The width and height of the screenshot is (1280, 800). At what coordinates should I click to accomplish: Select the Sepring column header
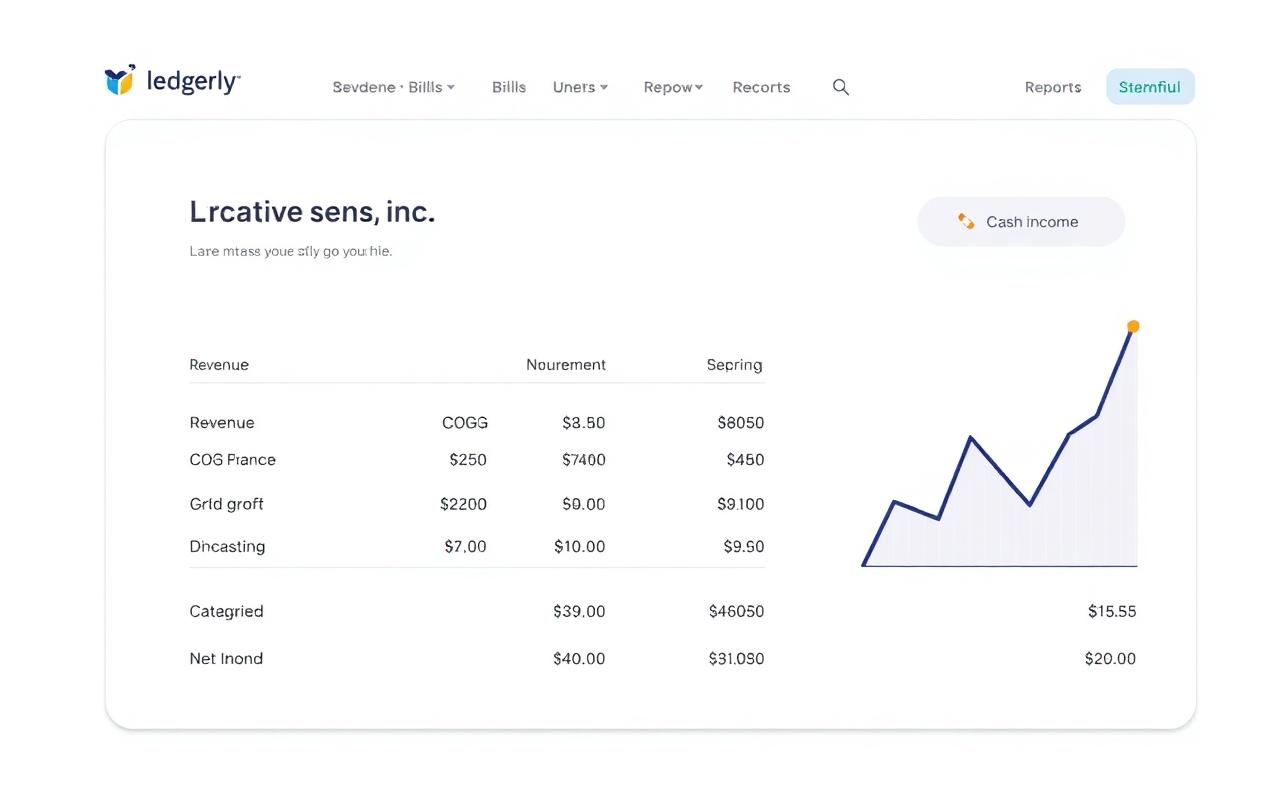pyautogui.click(x=734, y=364)
